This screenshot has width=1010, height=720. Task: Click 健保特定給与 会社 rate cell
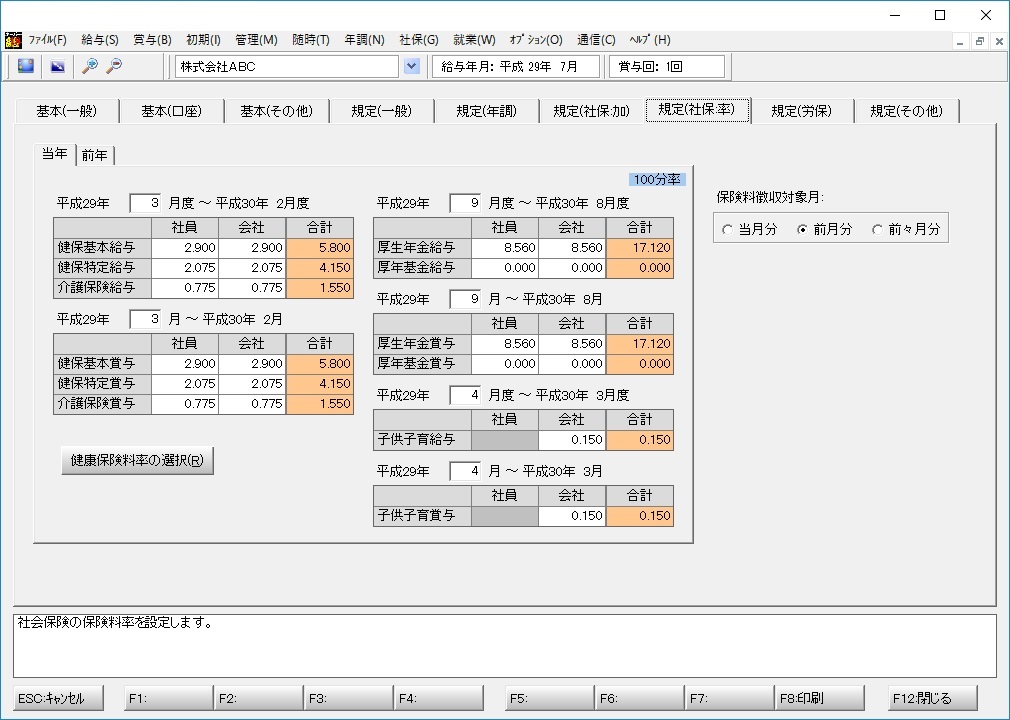pyautogui.click(x=252, y=268)
